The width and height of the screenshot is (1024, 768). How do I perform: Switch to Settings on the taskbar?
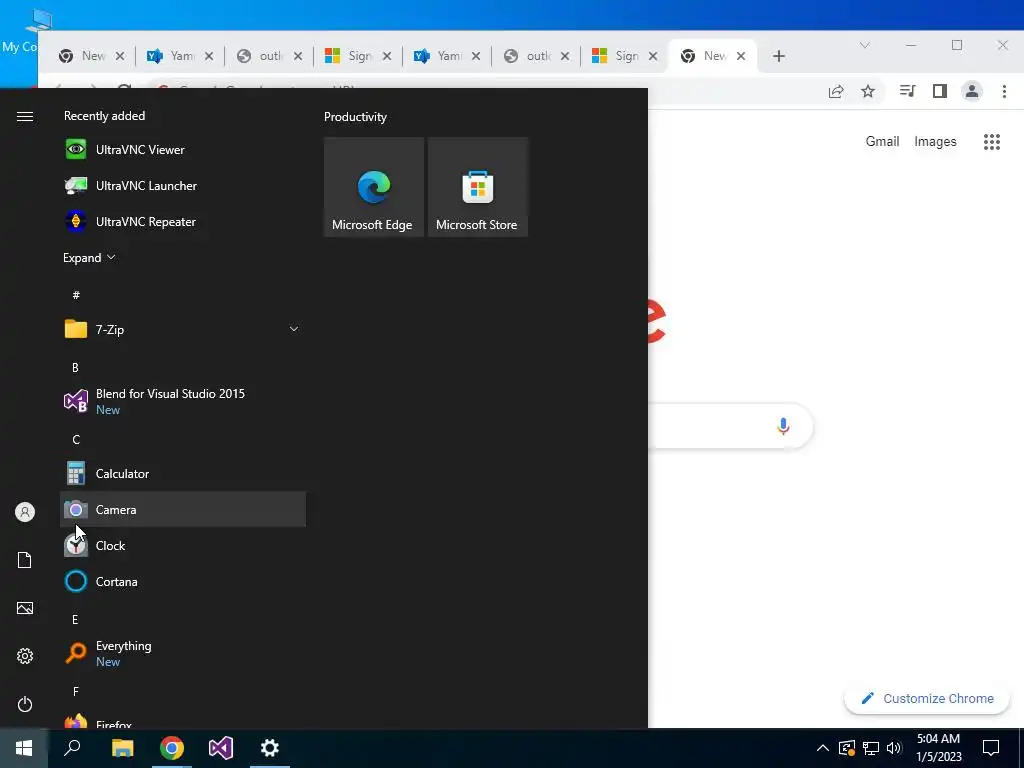pyautogui.click(x=270, y=748)
